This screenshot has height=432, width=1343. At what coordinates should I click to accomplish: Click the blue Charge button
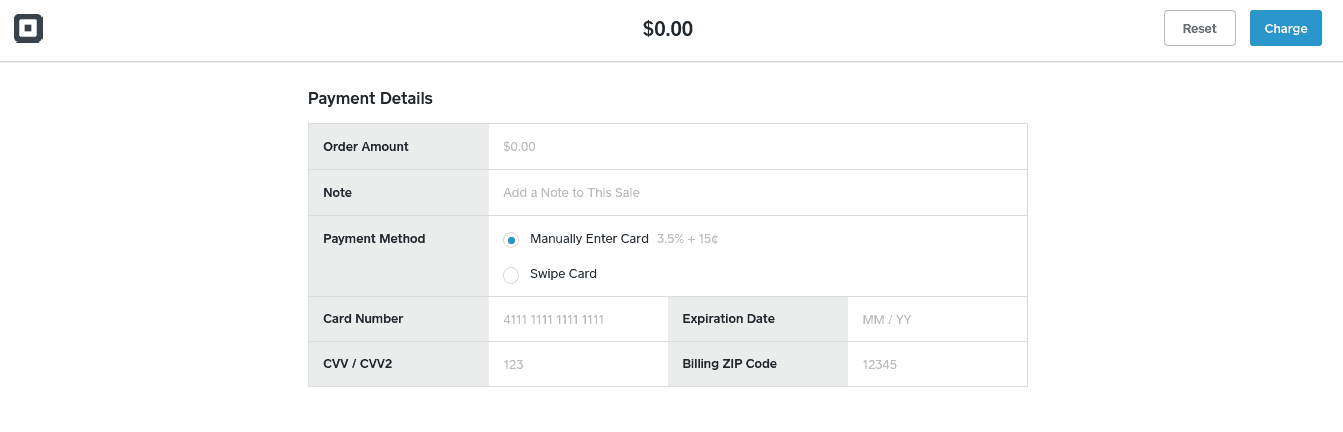pyautogui.click(x=1285, y=28)
